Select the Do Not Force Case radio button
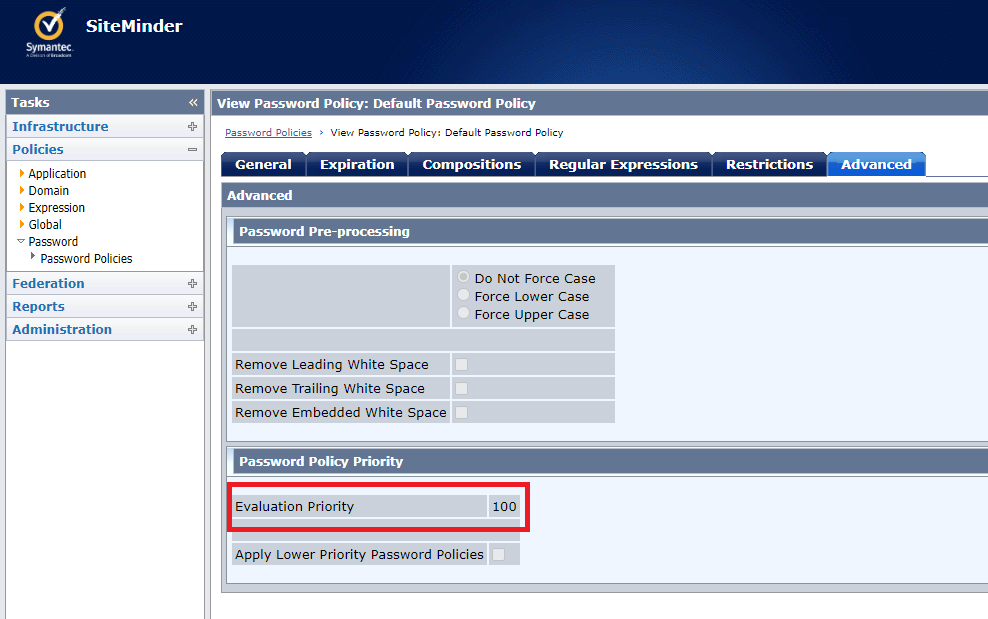The width and height of the screenshot is (988, 619). tap(463, 277)
